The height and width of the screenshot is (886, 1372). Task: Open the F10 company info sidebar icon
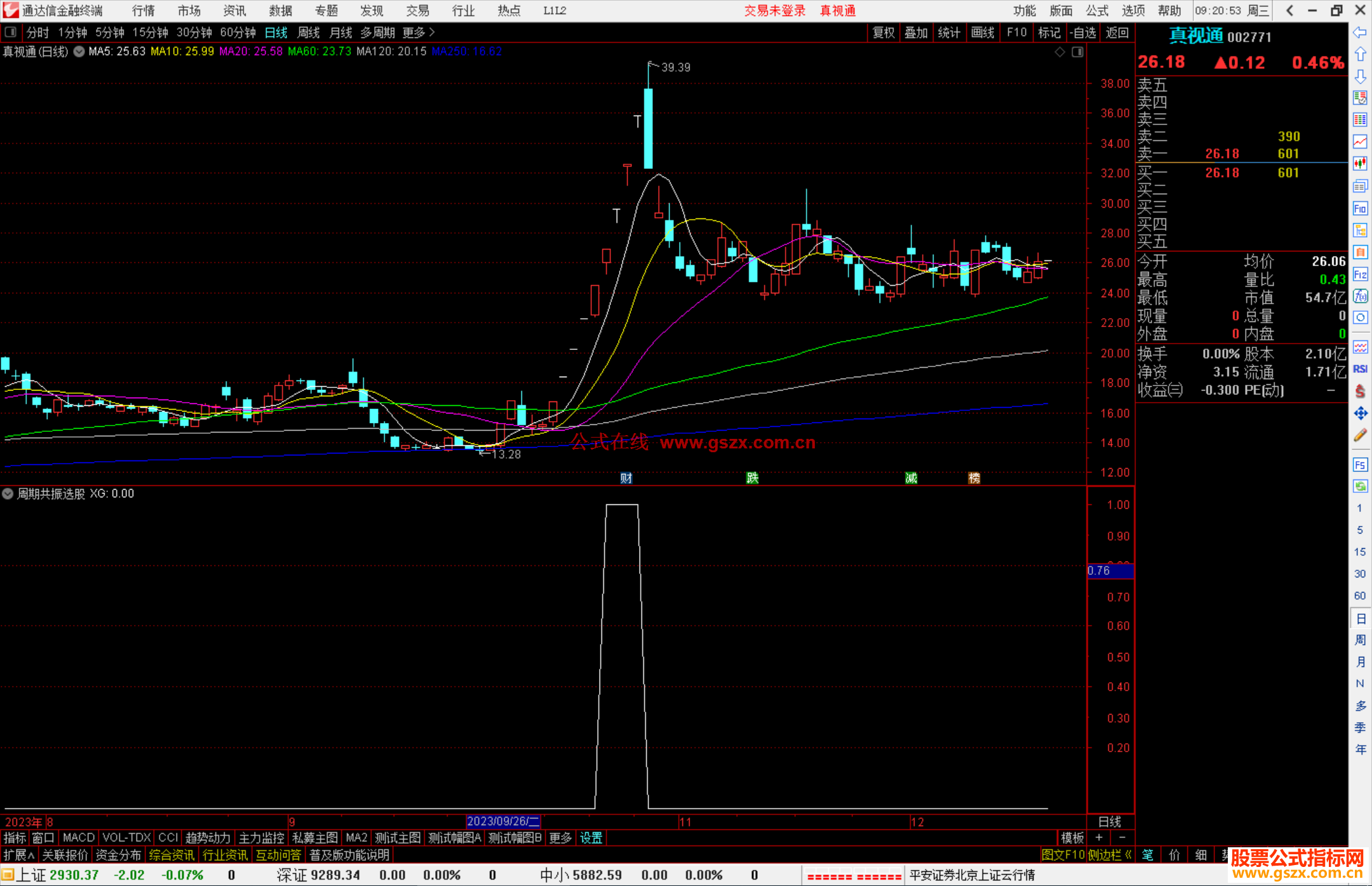click(x=1360, y=209)
